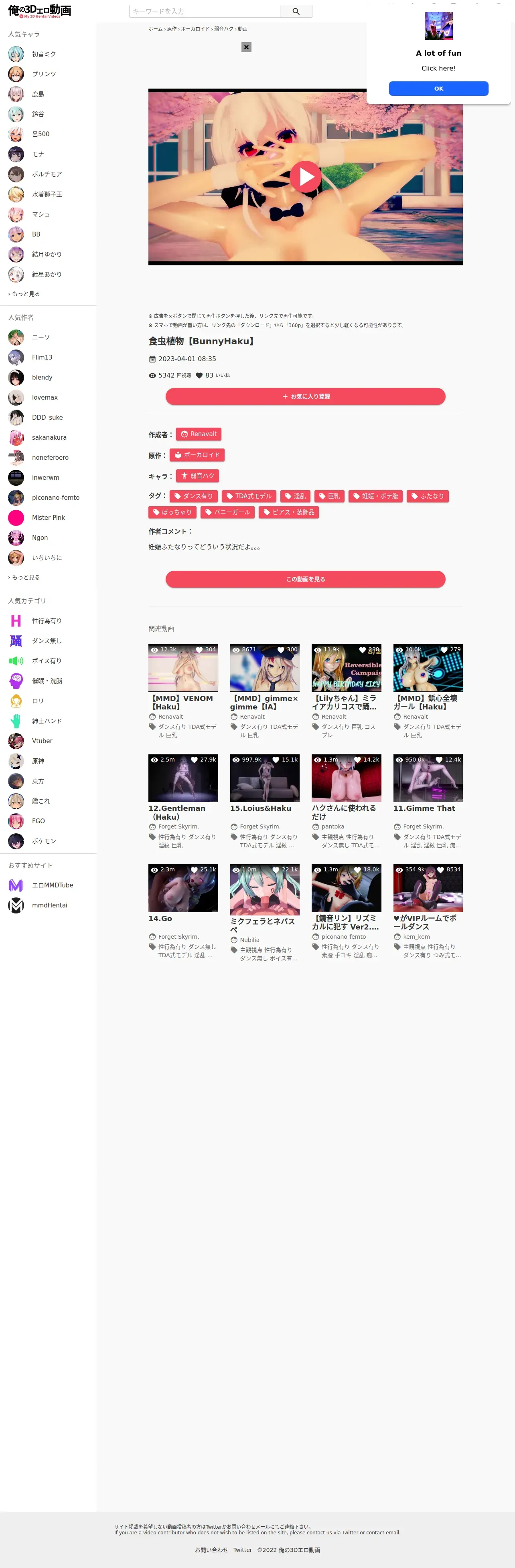
Task: Open related video 11.Gimme That thumbnail
Action: [428, 778]
